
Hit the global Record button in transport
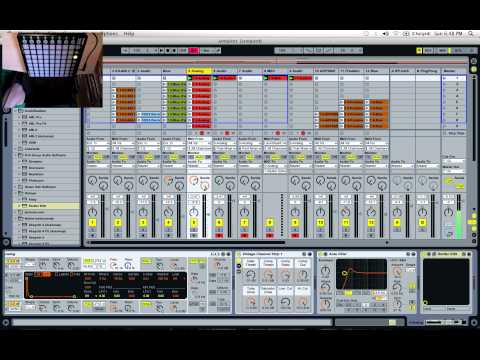tap(174, 51)
